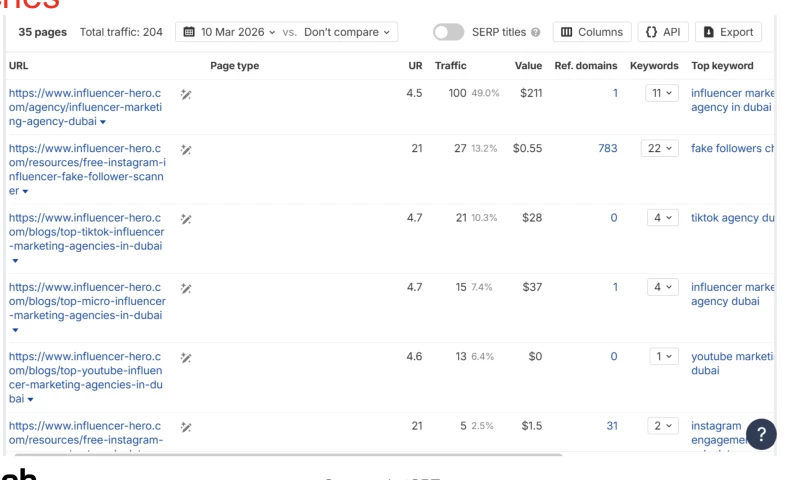
Task: Click the URL column header
Action: coord(18,66)
